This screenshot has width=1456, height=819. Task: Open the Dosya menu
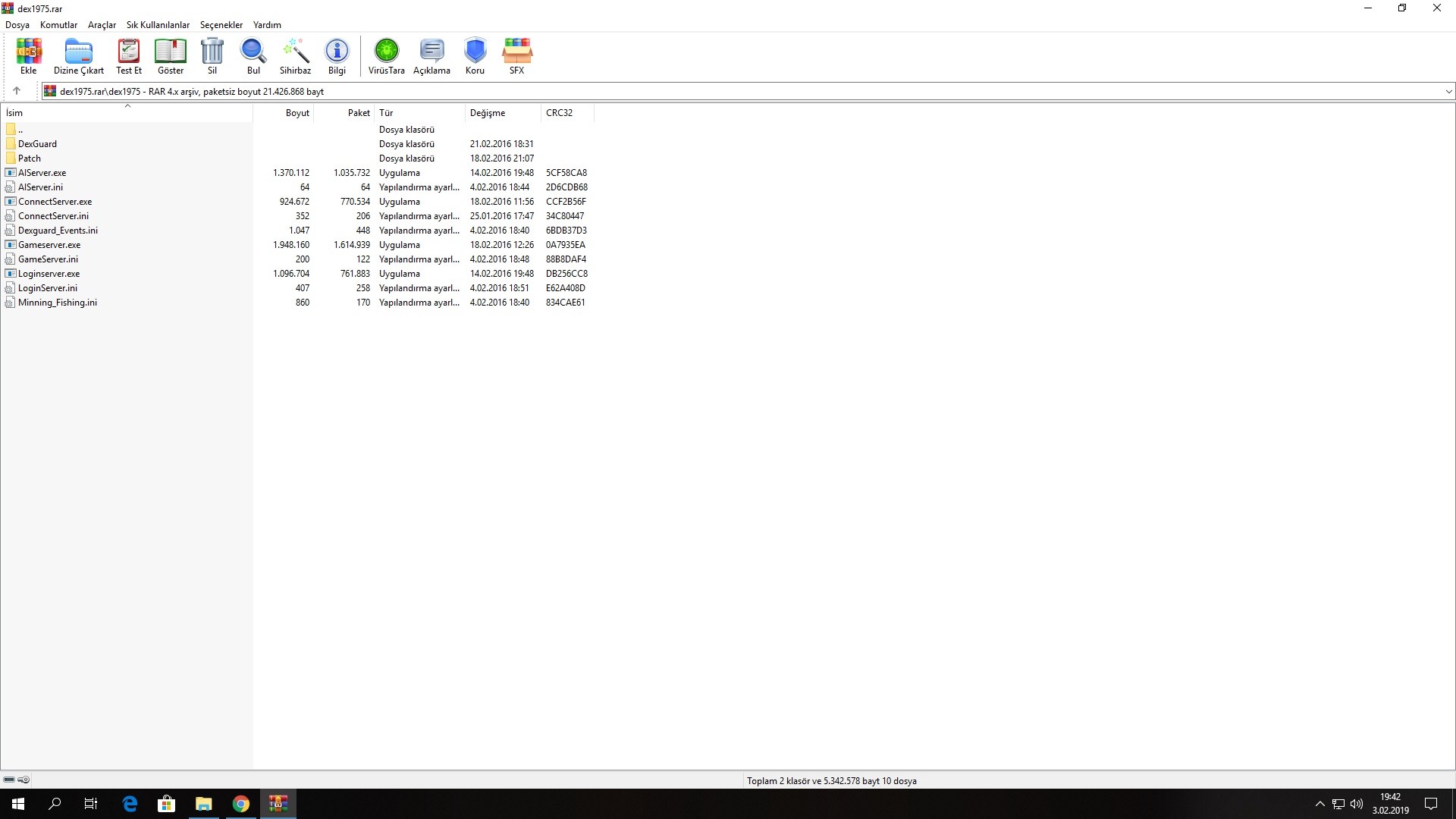tap(17, 25)
